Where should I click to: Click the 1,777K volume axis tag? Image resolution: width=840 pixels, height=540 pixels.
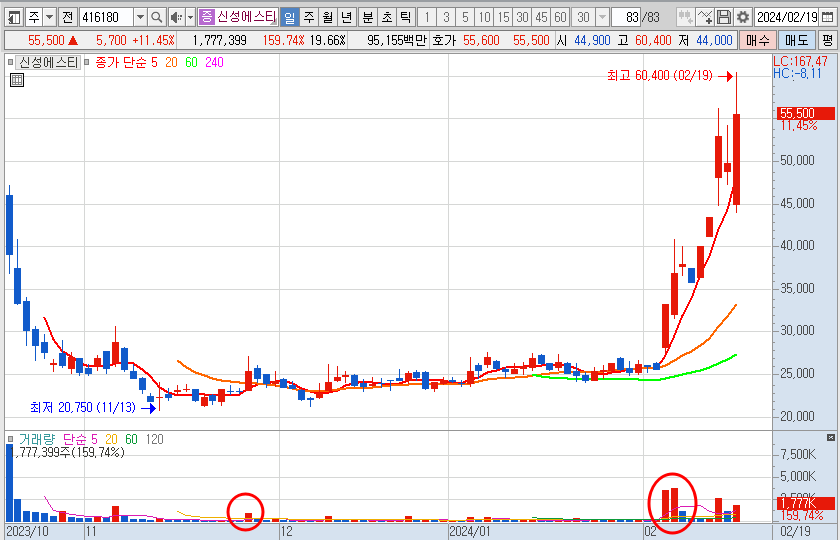pos(805,503)
